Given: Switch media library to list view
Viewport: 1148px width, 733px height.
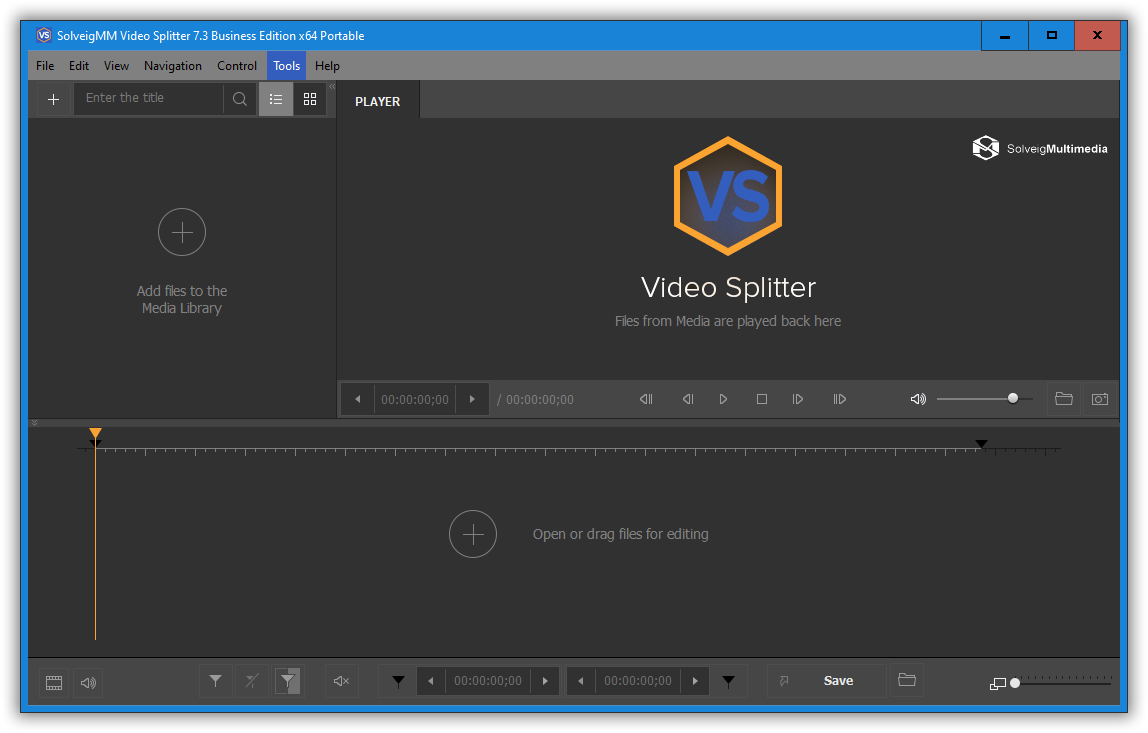Looking at the screenshot, I should (276, 99).
